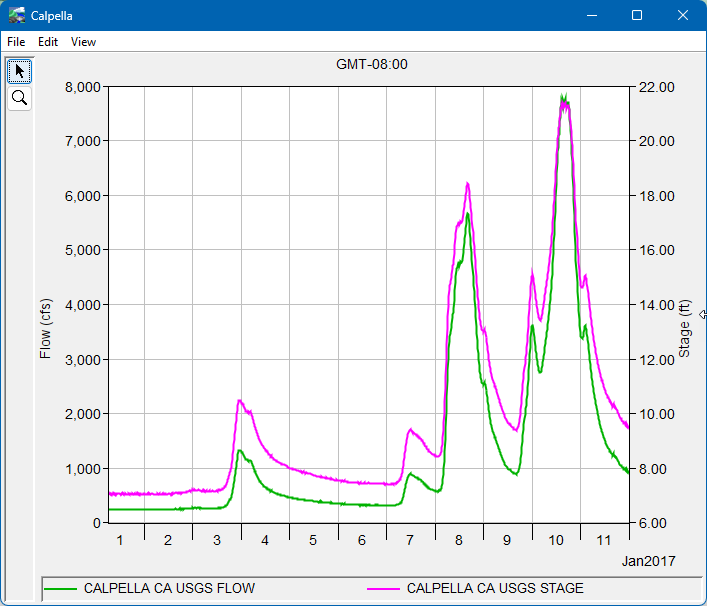This screenshot has width=707, height=606.
Task: Click the Stage (ft) axis label
Action: [685, 329]
